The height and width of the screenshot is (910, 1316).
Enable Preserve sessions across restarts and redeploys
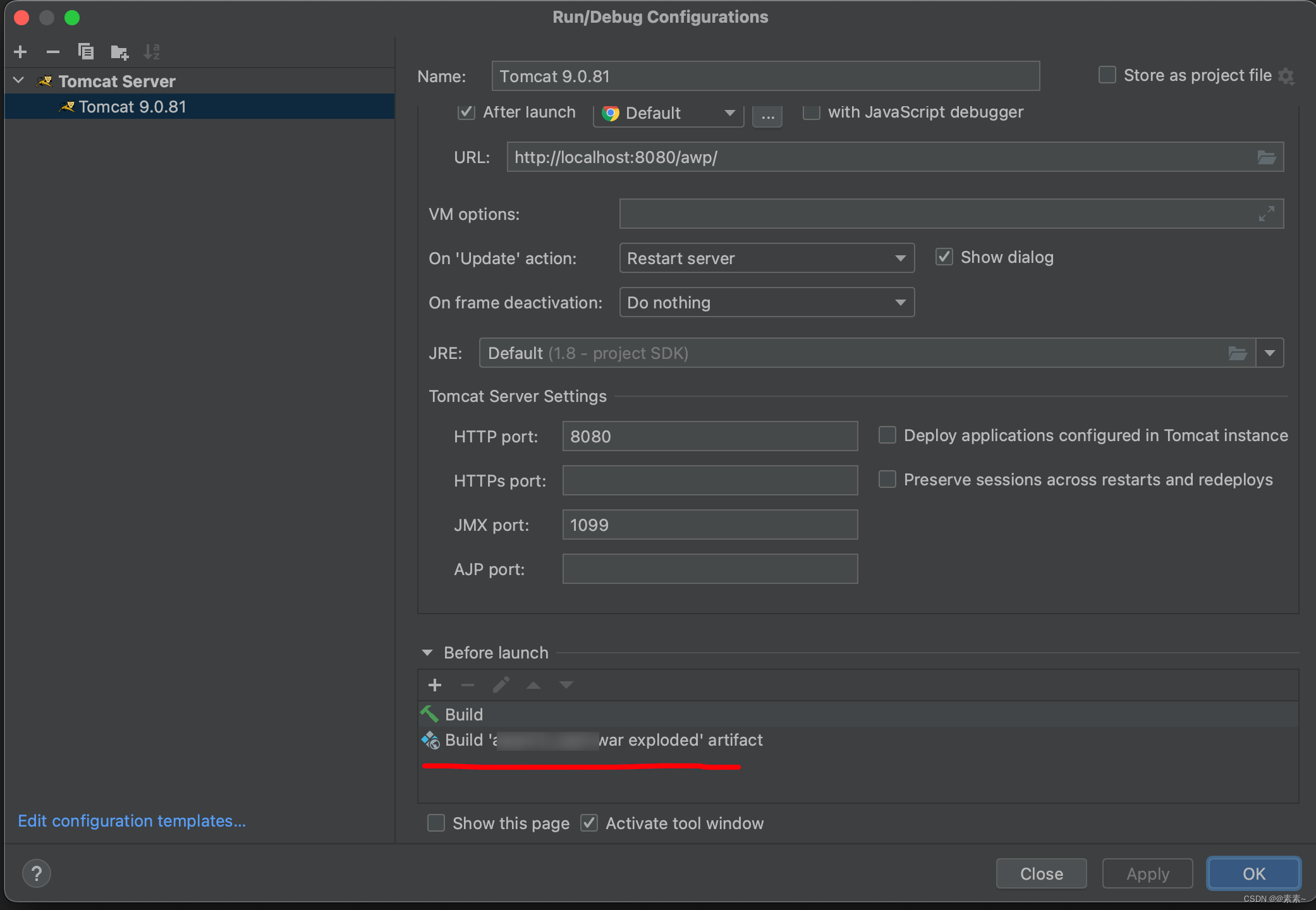tap(887, 480)
